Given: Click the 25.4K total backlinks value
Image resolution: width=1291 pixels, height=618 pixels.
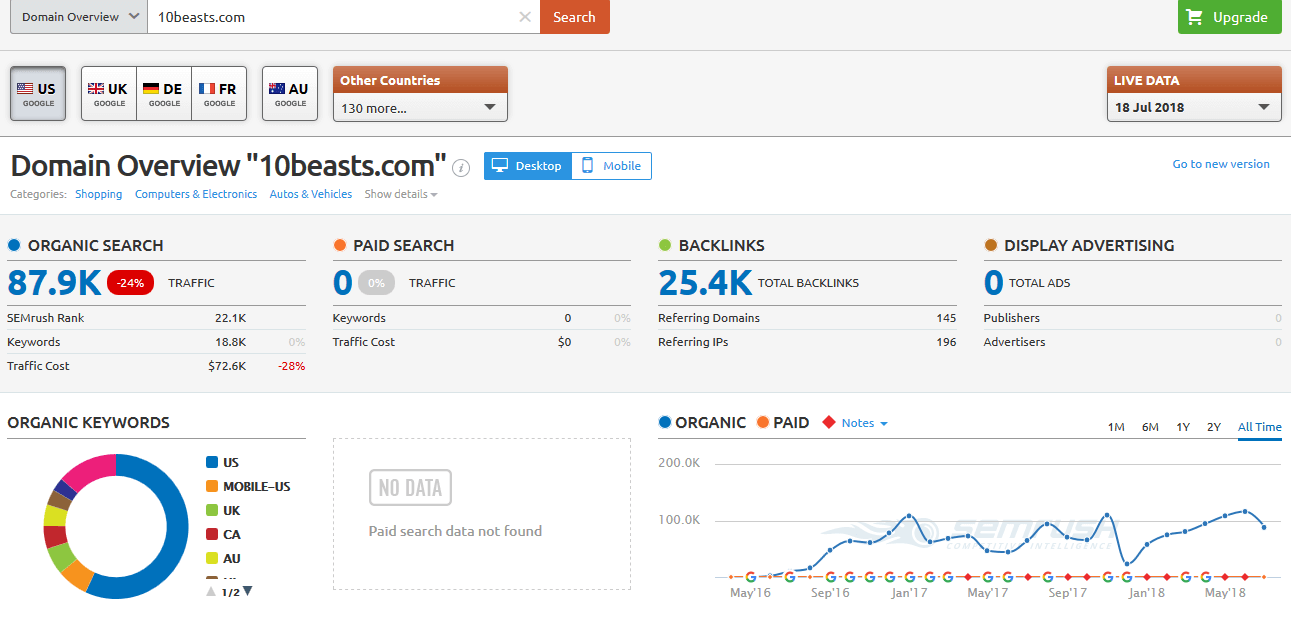Looking at the screenshot, I should [x=705, y=283].
